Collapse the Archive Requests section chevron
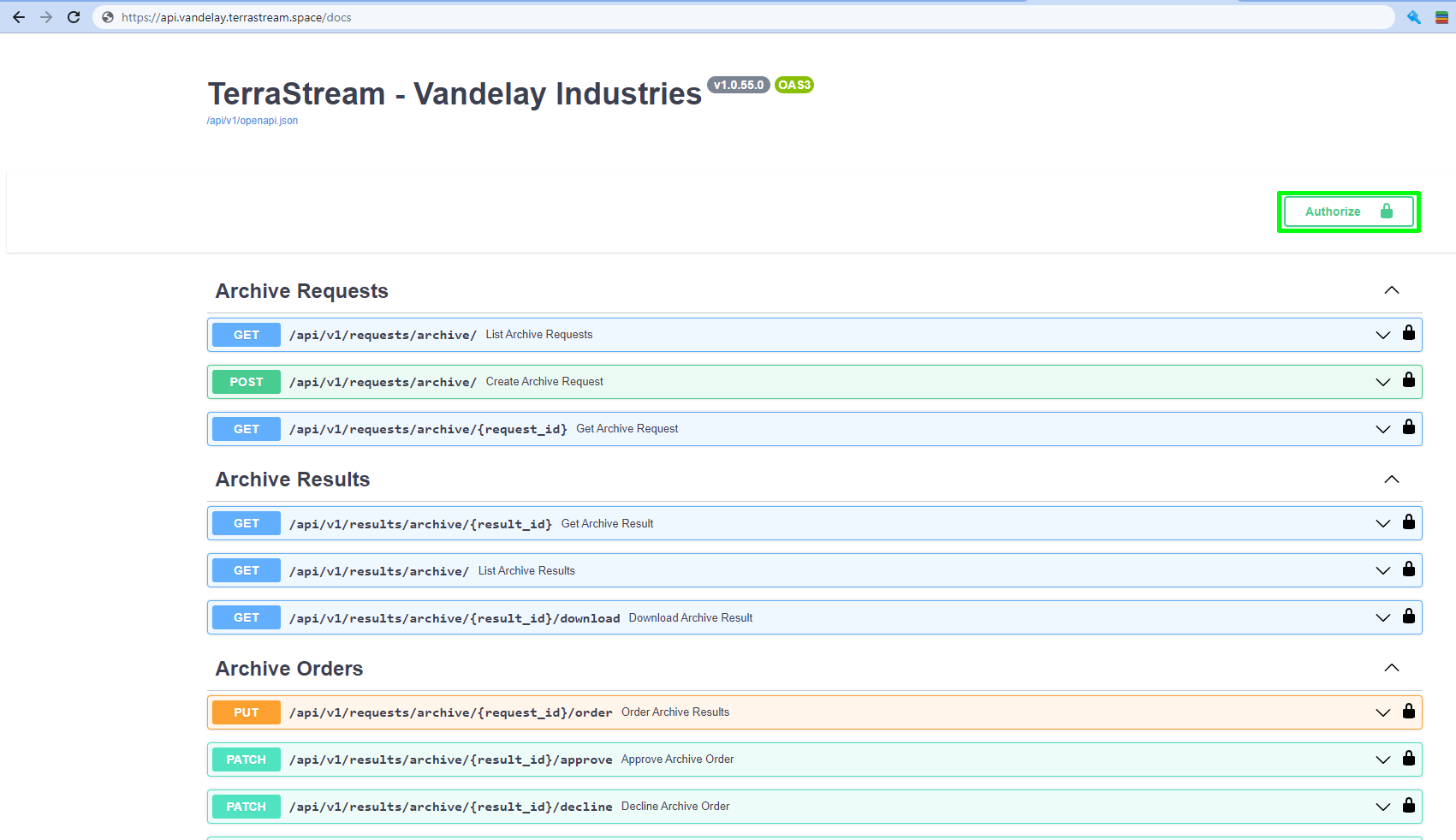The height and width of the screenshot is (840, 1456). [x=1392, y=290]
